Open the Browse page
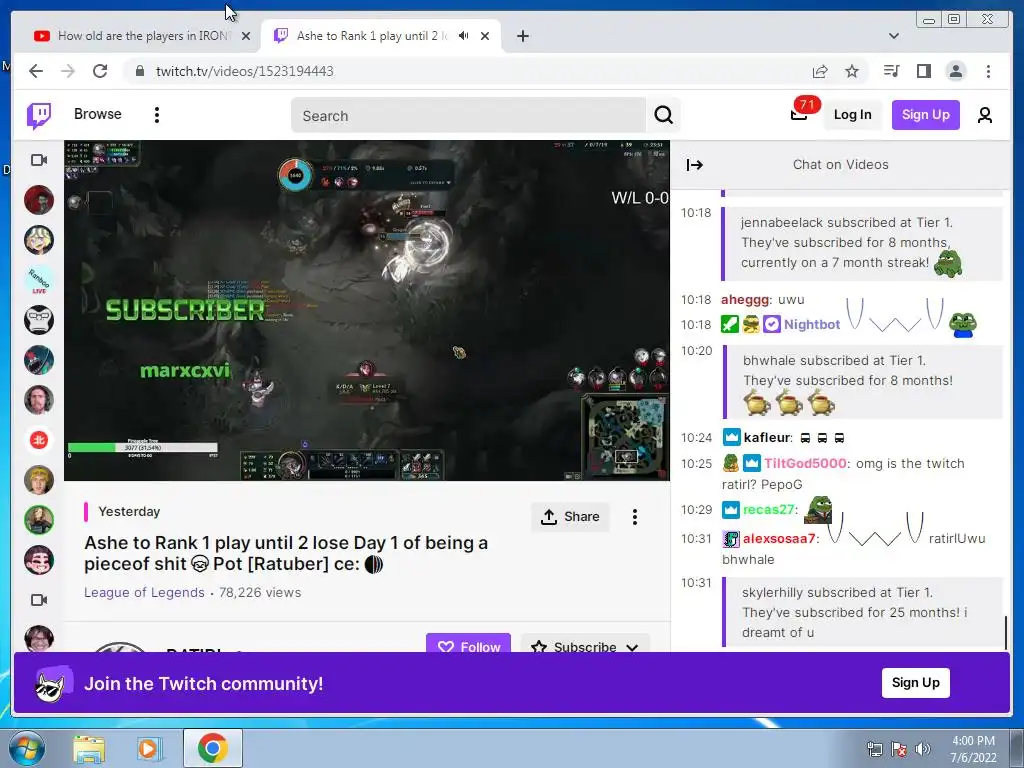The height and width of the screenshot is (768, 1024). tap(97, 114)
